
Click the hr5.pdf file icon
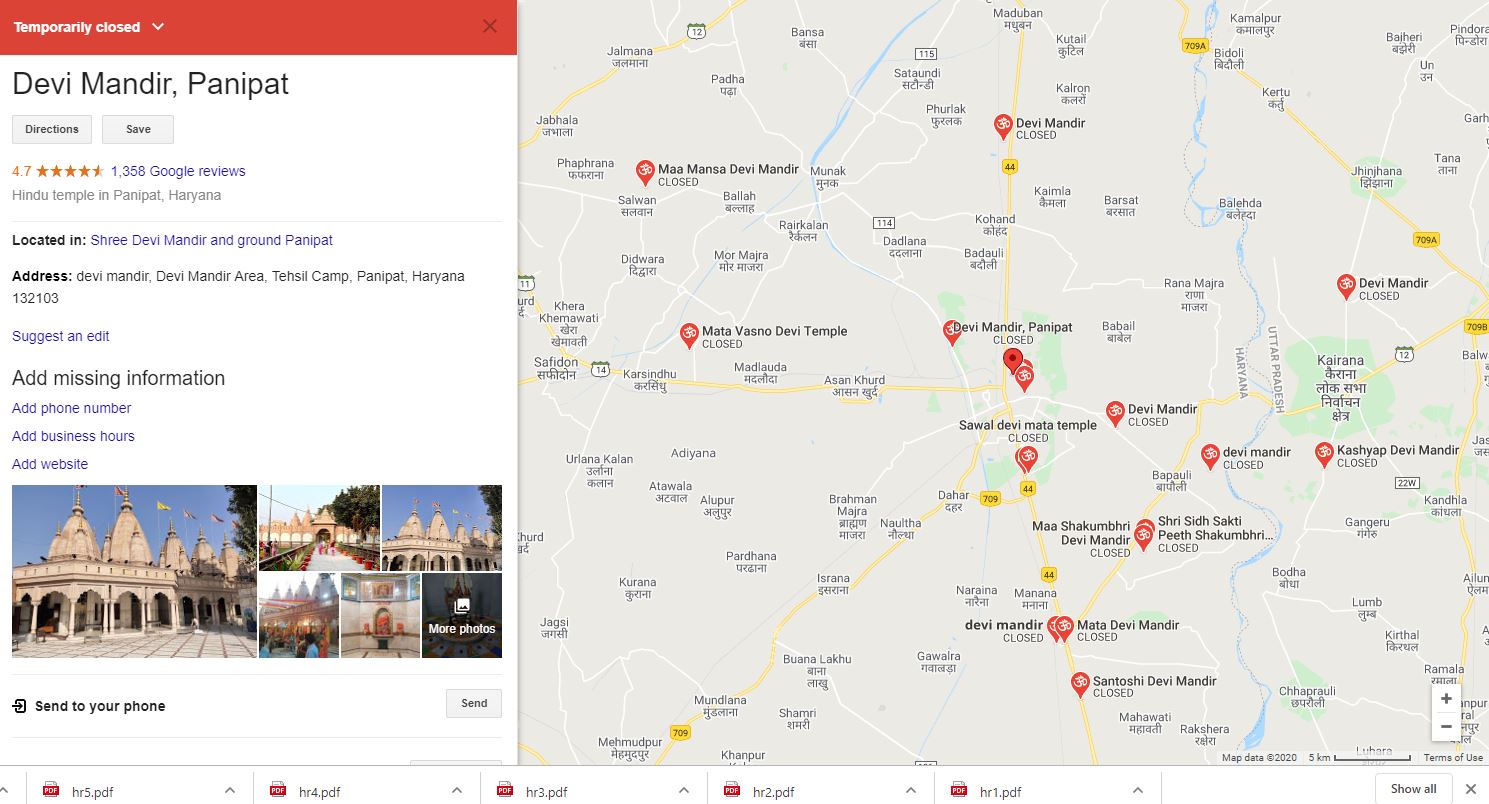[51, 791]
